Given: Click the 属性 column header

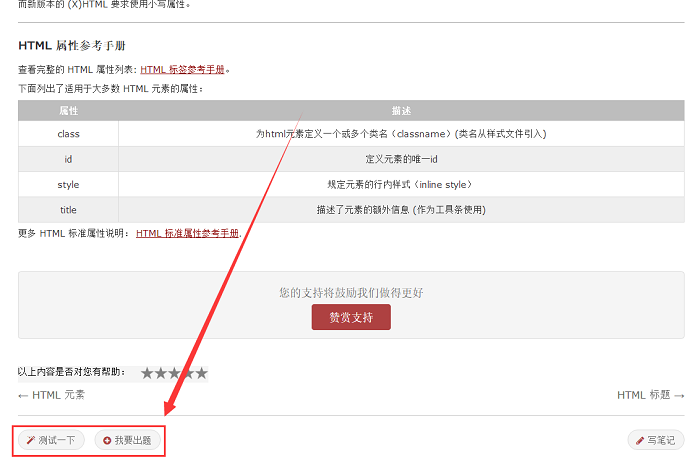Looking at the screenshot, I should point(68,110).
